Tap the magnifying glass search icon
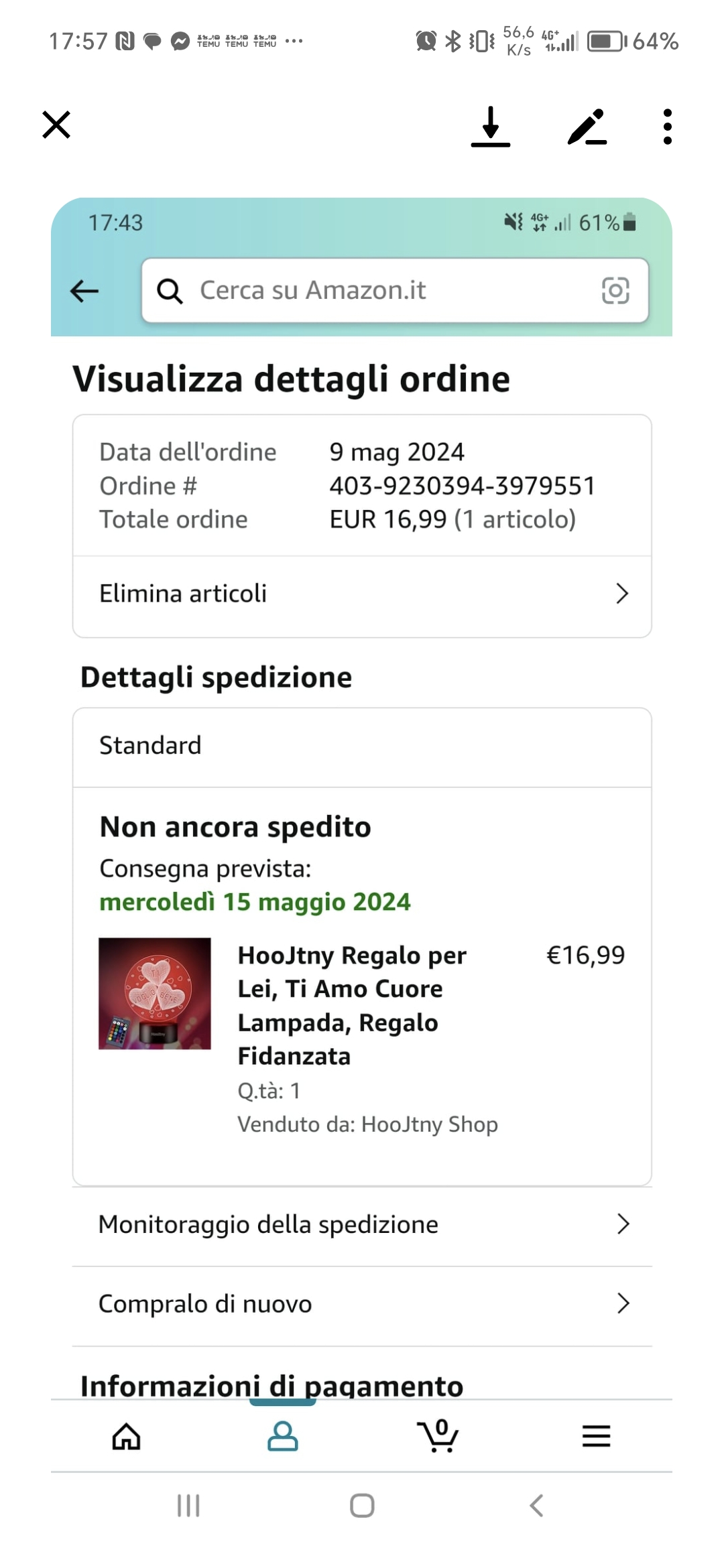The height and width of the screenshot is (1568, 724). tap(170, 291)
